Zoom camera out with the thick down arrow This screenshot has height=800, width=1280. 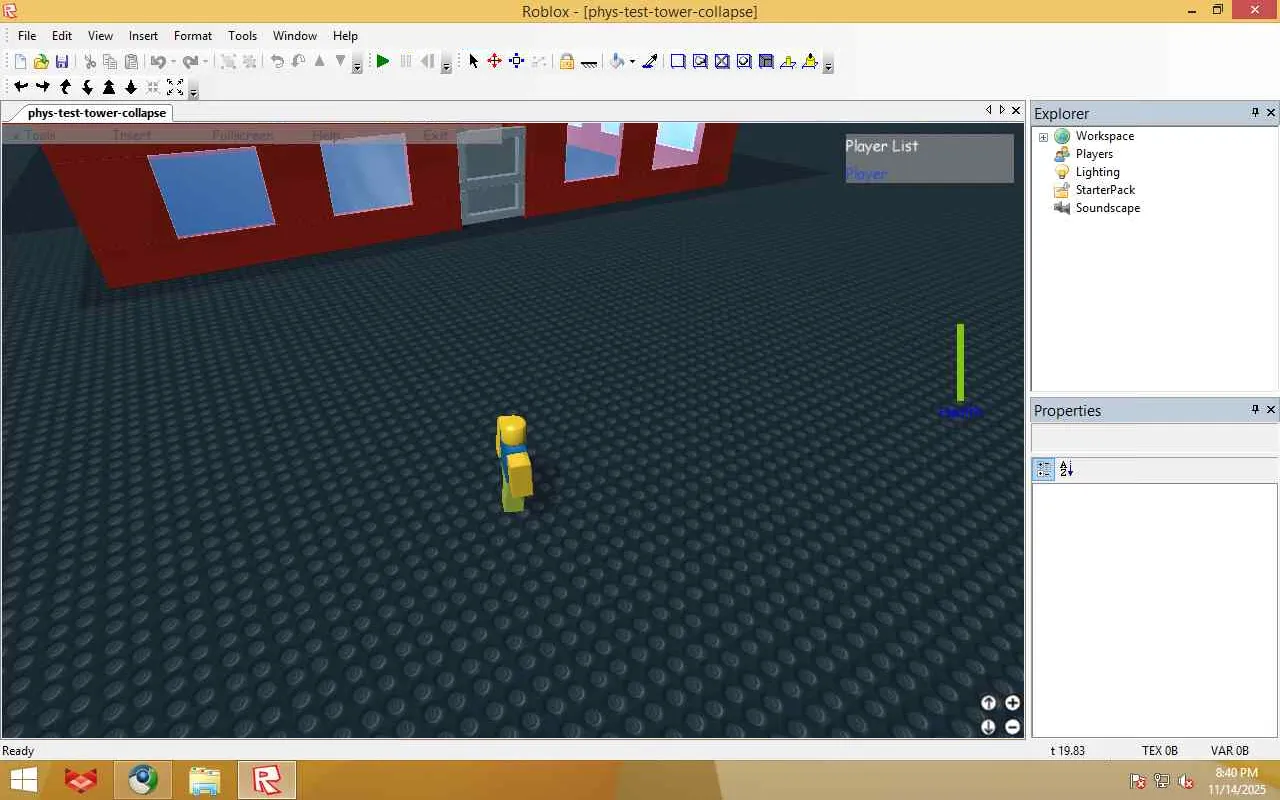(131, 87)
